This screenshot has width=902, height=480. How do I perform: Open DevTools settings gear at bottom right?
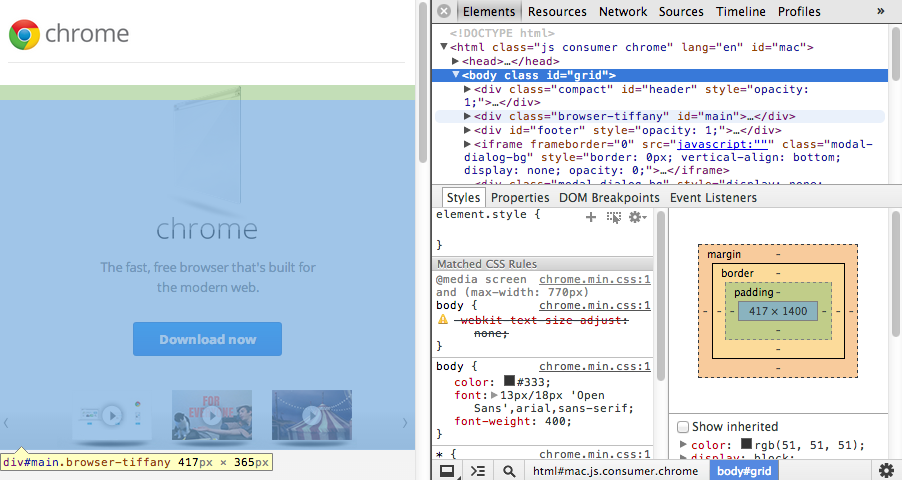pos(886,471)
